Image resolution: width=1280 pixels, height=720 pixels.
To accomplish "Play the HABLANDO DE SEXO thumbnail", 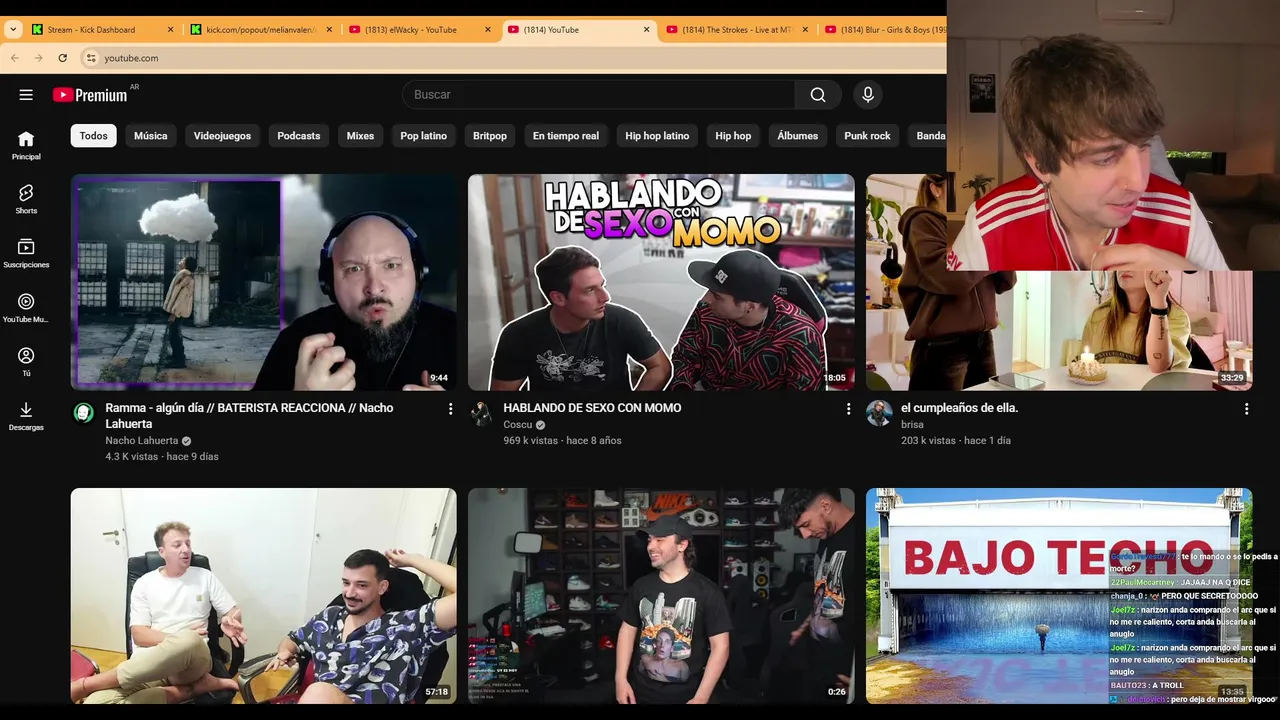I will (x=661, y=282).
